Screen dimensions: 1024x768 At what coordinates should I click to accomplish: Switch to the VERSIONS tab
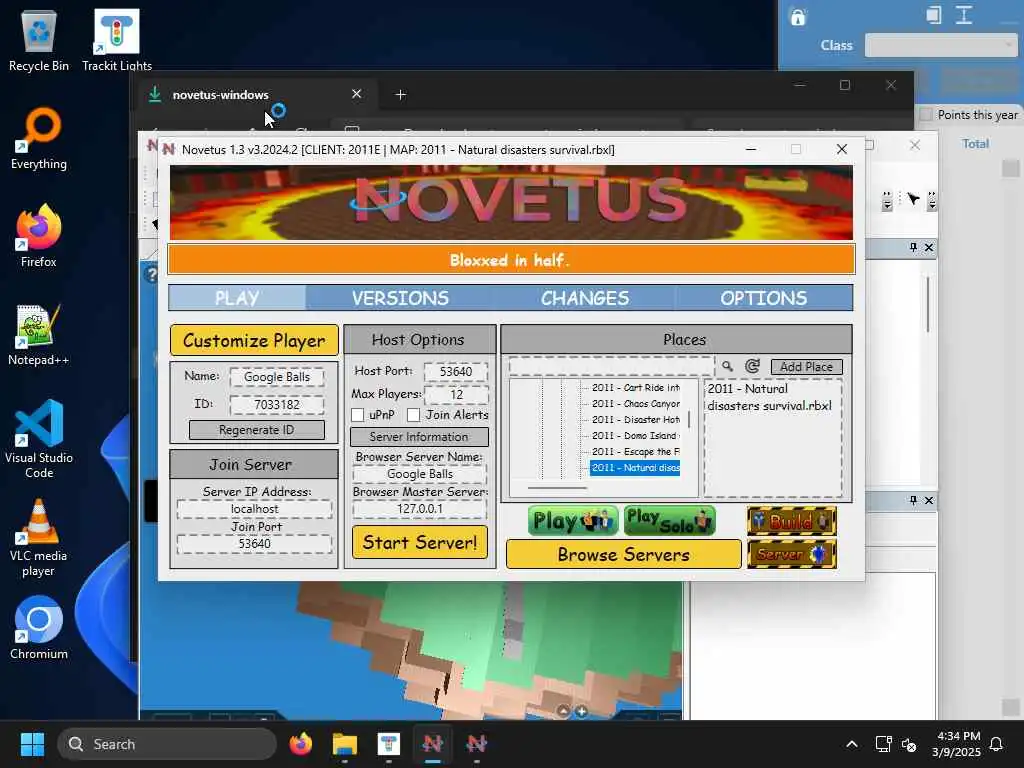(x=400, y=298)
